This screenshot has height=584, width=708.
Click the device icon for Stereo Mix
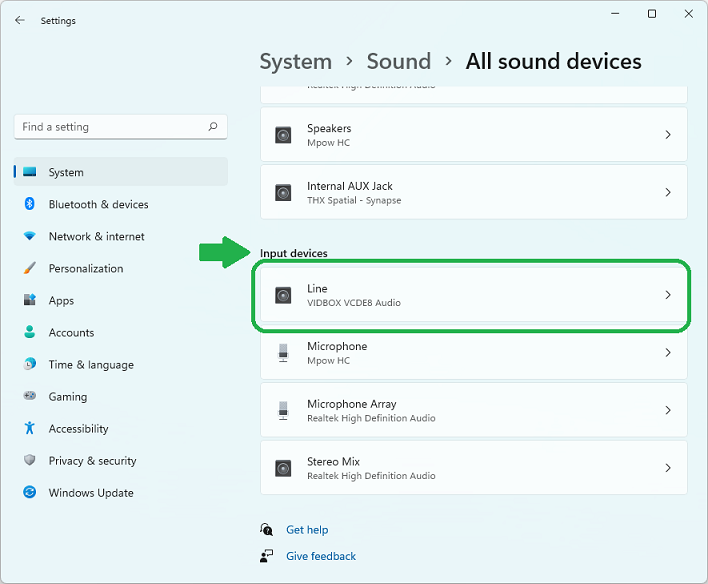click(283, 468)
